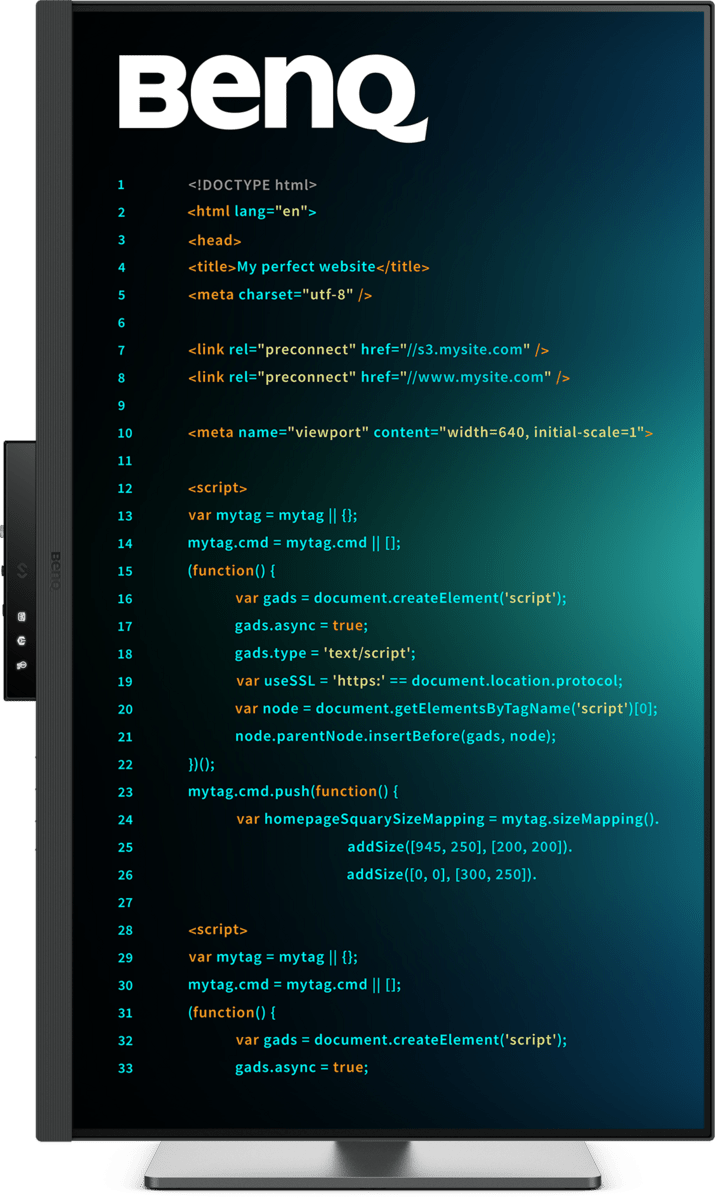Image resolution: width=715 pixels, height=1200 pixels.
Task: Click 'gads.async = true;' on line 33
Action: click(301, 1067)
